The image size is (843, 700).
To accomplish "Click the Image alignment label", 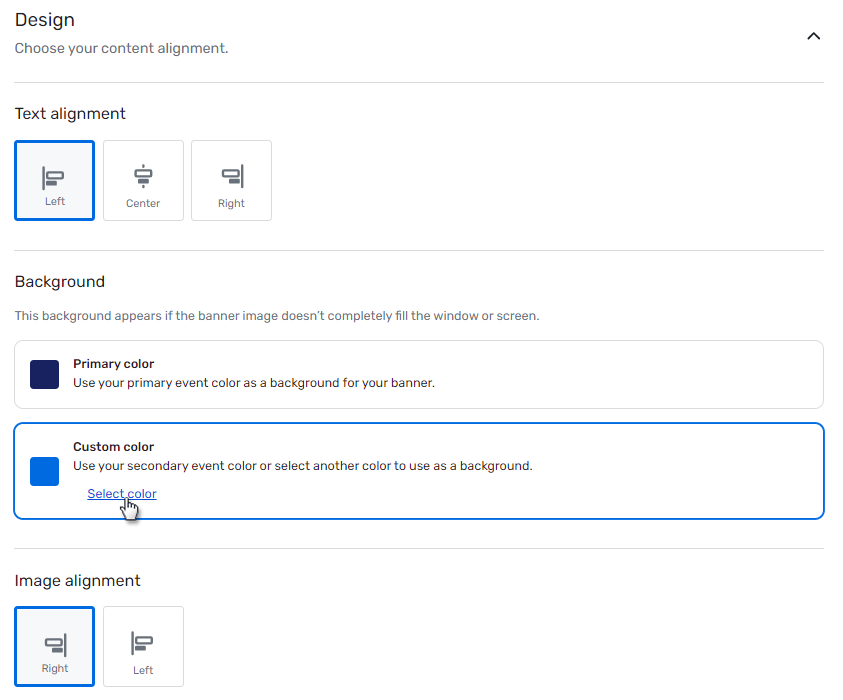I will tap(78, 580).
